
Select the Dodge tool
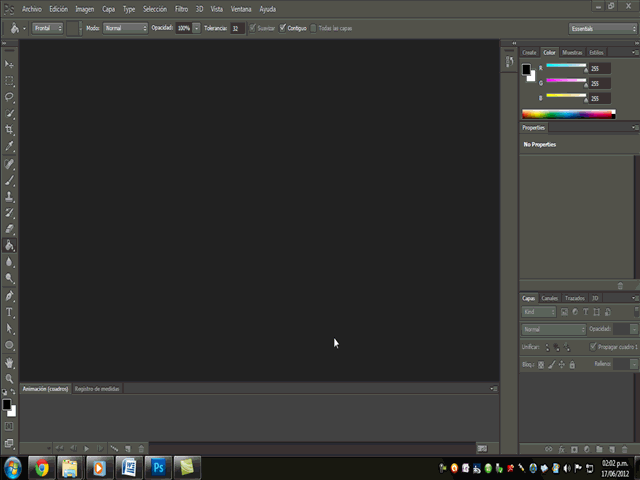pos(9,278)
